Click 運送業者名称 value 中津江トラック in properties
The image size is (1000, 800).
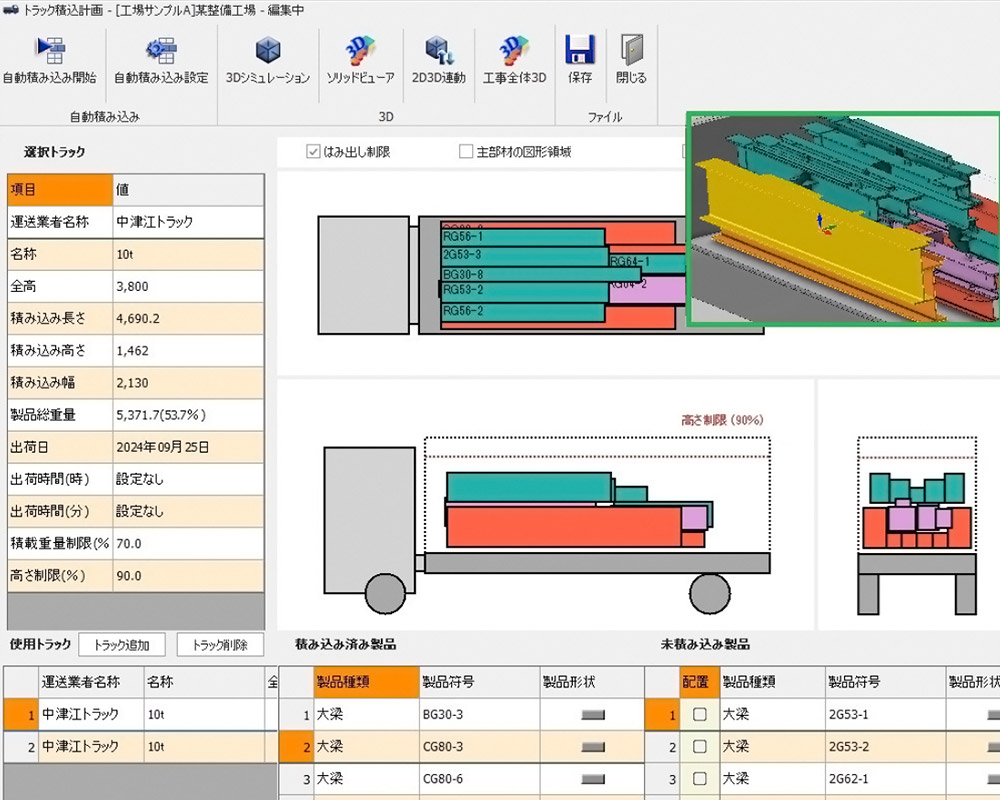[x=188, y=222]
